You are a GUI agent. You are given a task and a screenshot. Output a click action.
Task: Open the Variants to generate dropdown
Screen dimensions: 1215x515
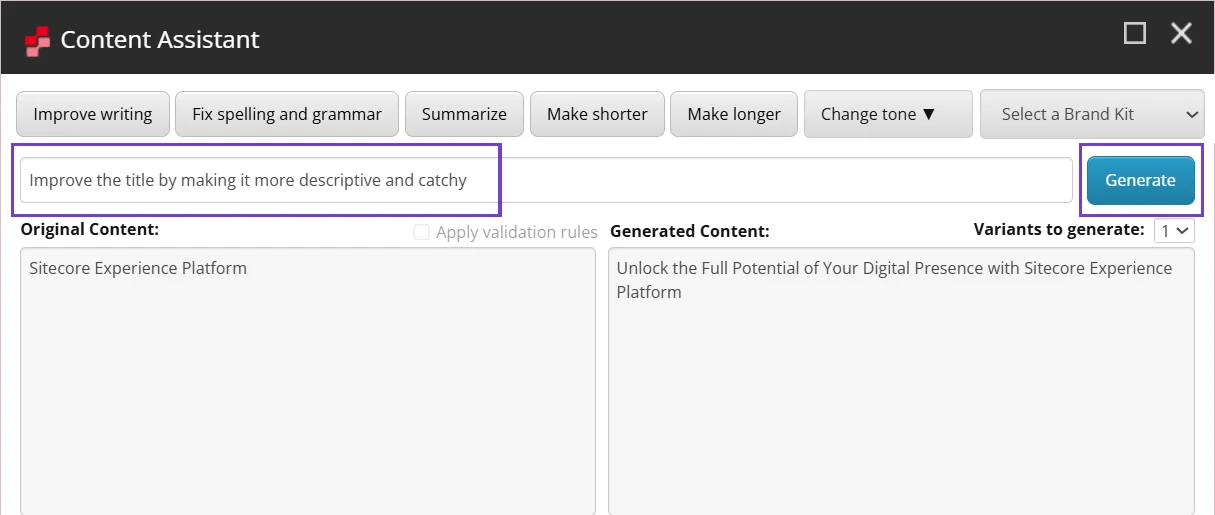click(1174, 231)
